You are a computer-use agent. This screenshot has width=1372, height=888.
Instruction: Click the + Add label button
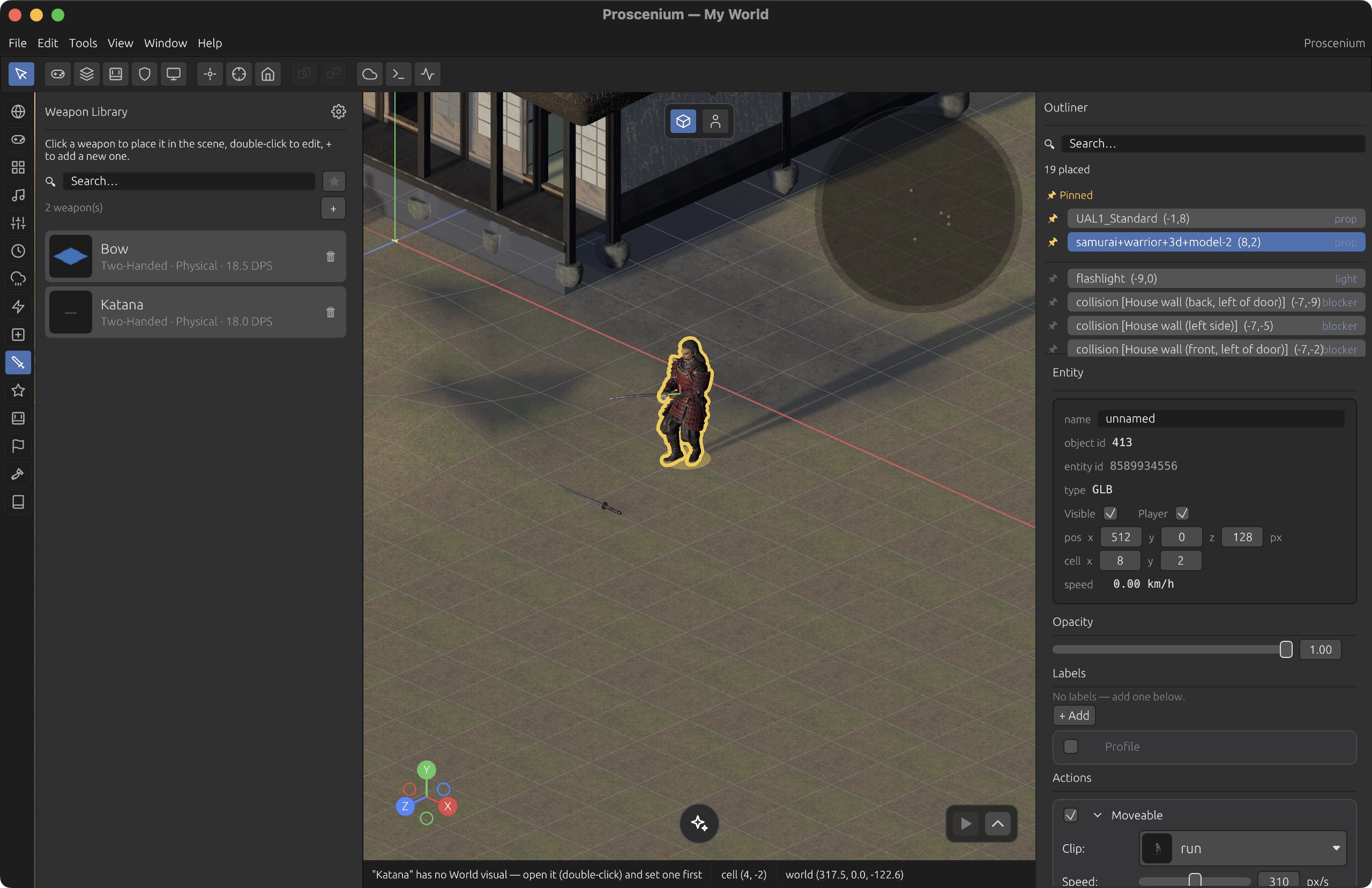pos(1074,715)
